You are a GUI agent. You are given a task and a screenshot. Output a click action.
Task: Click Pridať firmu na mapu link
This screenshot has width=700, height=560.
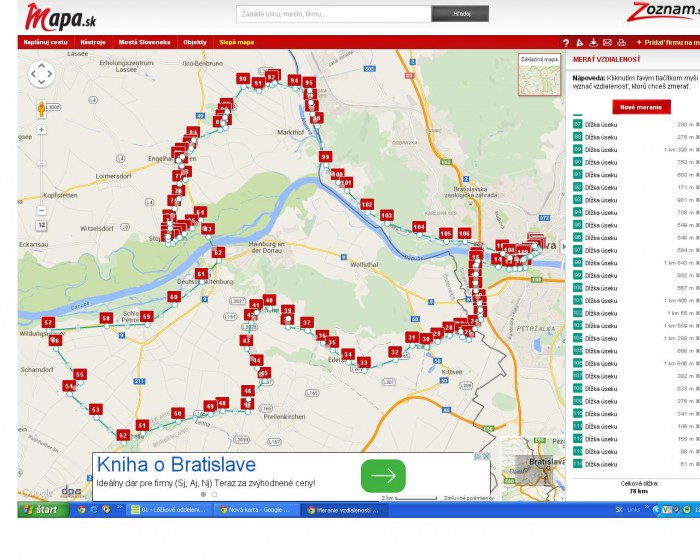point(668,42)
